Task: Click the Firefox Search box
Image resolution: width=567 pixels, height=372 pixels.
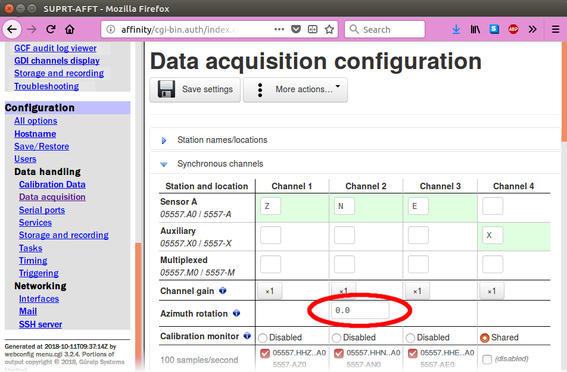Action: pos(385,29)
